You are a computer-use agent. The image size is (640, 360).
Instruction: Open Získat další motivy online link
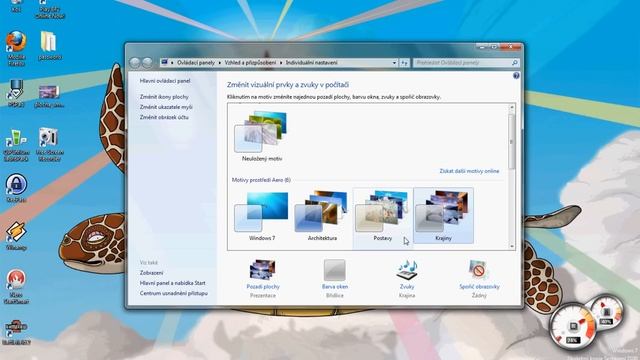click(469, 171)
